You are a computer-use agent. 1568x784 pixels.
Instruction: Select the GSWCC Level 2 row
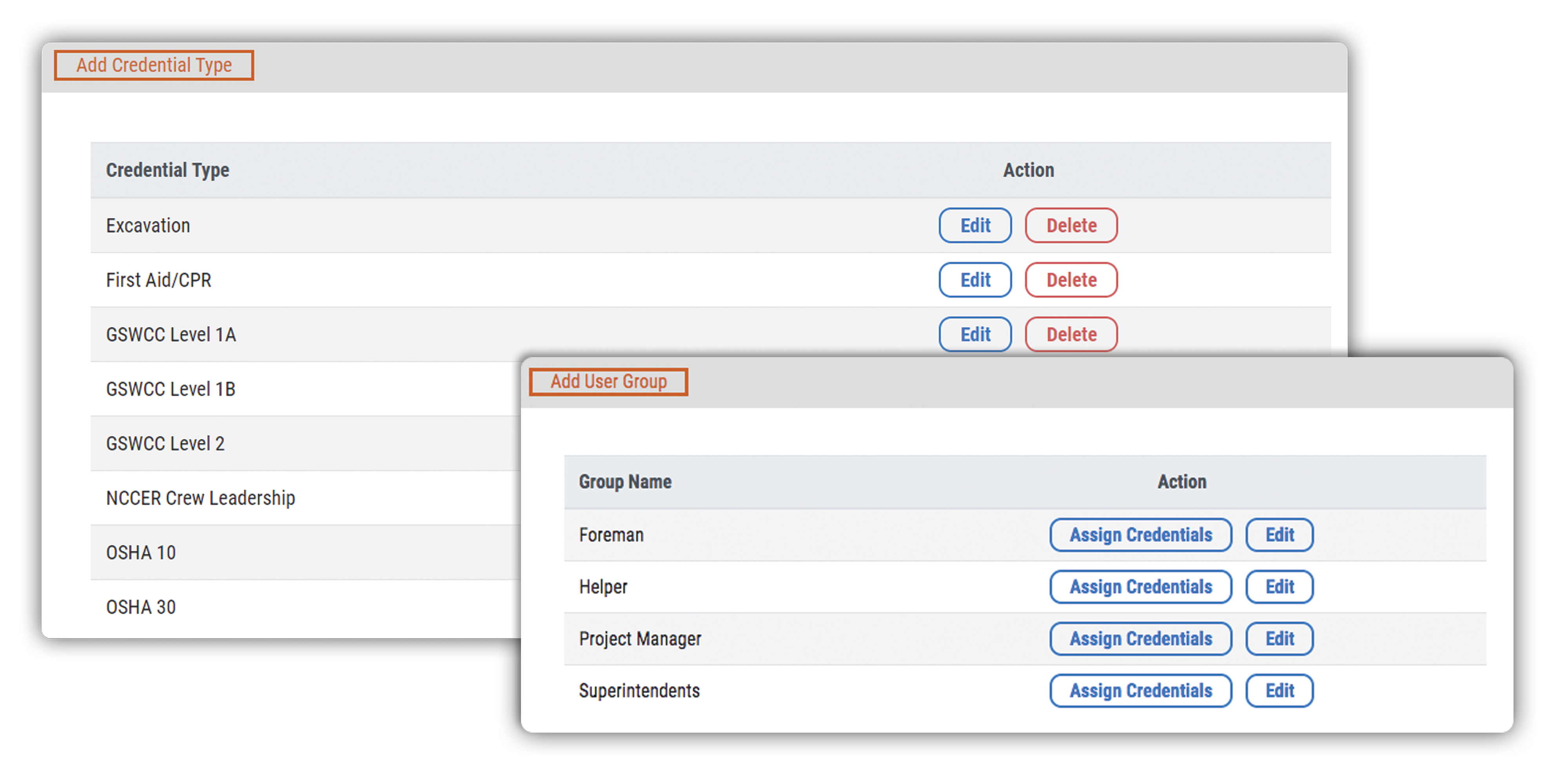click(306, 444)
